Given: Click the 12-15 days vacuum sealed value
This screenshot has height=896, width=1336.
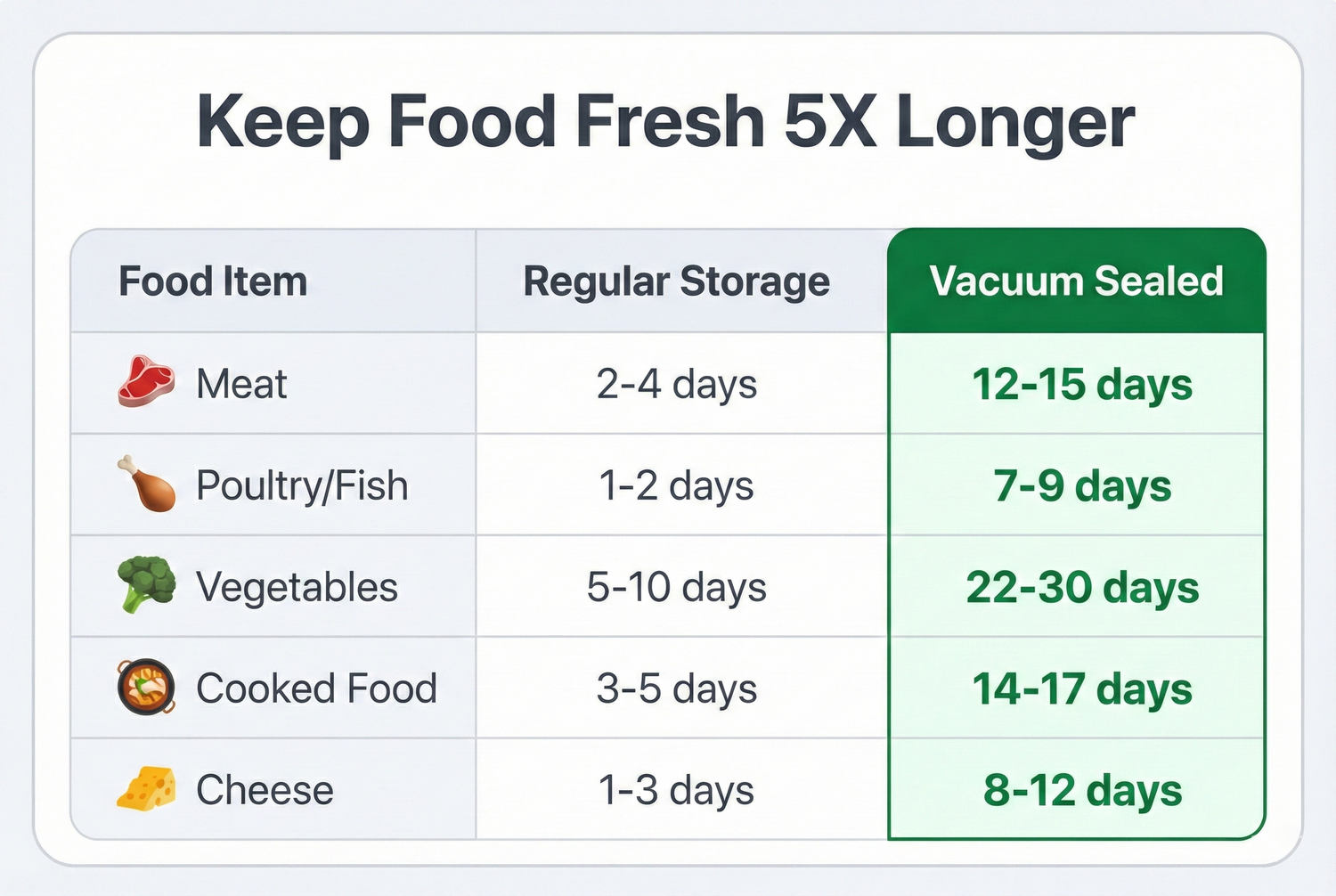Looking at the screenshot, I should (x=1081, y=385).
